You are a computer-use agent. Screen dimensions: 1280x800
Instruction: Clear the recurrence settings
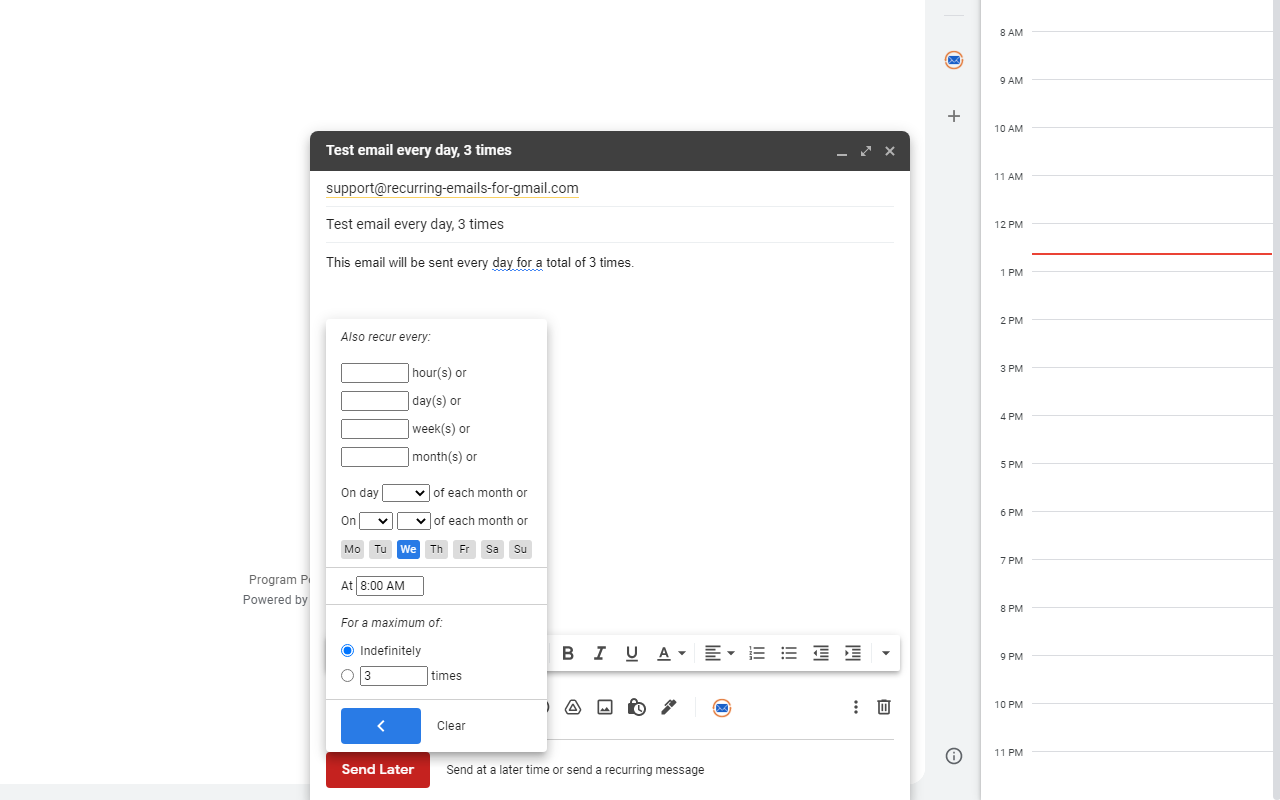pos(451,725)
